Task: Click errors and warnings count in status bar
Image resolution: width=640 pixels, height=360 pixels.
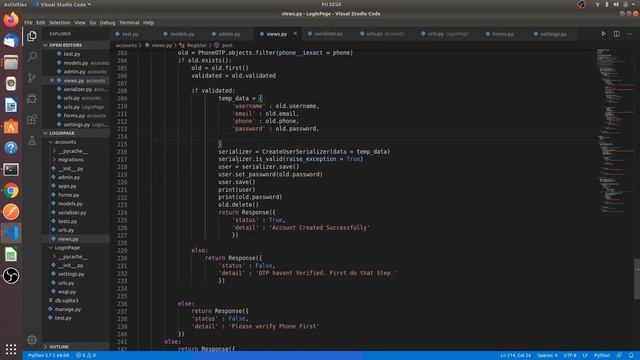Action: pos(86,356)
